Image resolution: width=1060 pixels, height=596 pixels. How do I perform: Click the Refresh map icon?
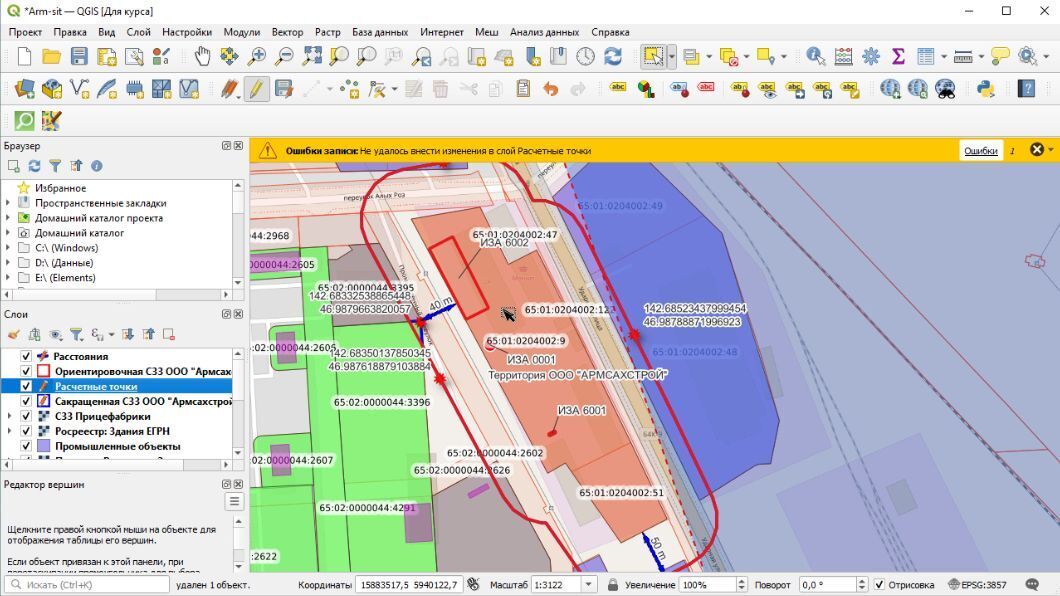click(613, 57)
